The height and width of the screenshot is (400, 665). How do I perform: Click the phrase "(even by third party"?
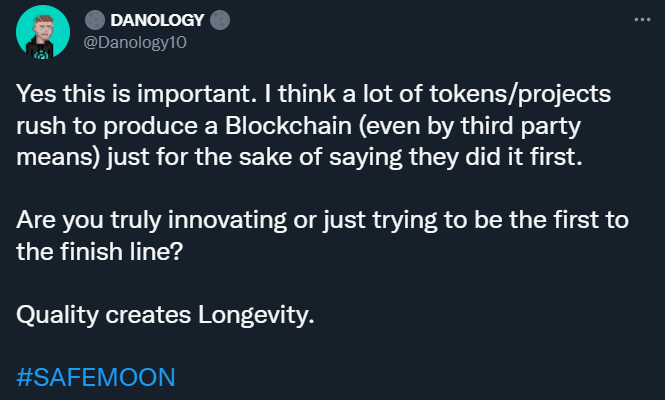pos(469,126)
